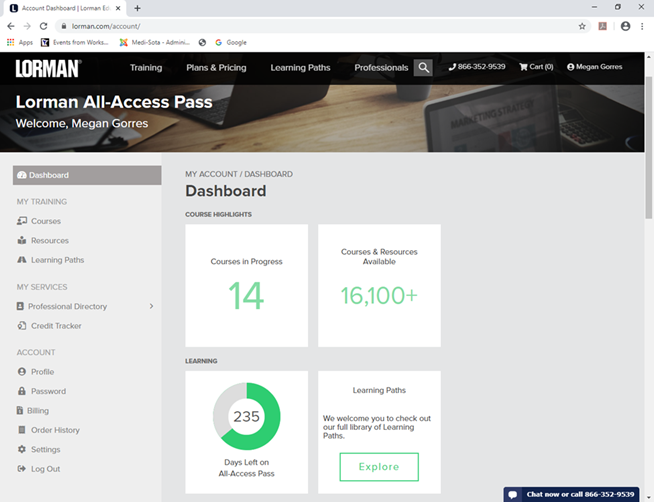Open the Profile link

click(x=43, y=371)
